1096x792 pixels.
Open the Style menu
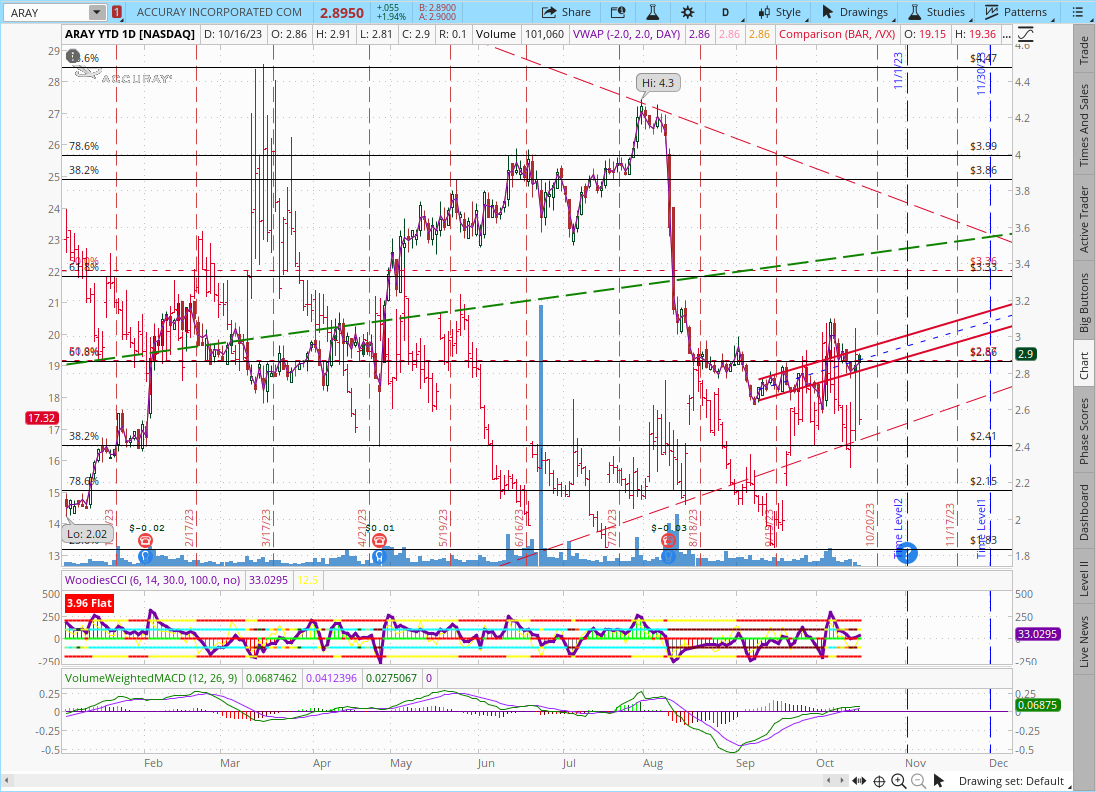click(x=779, y=12)
